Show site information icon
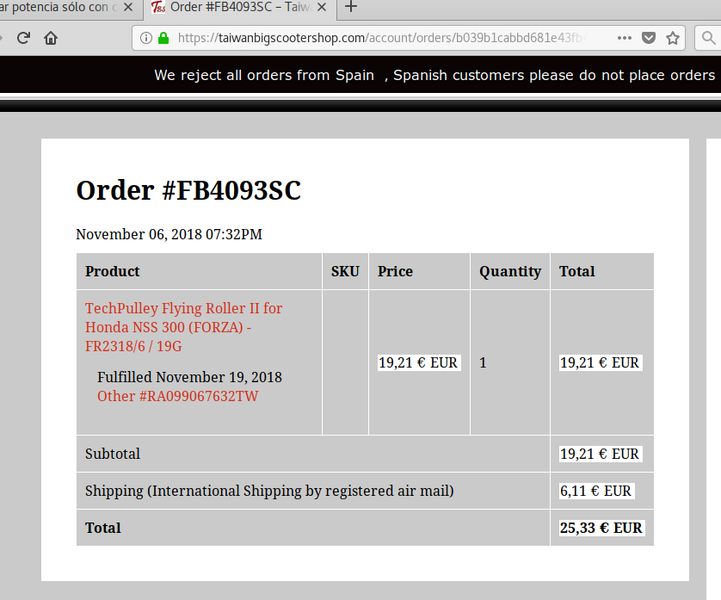 point(146,38)
